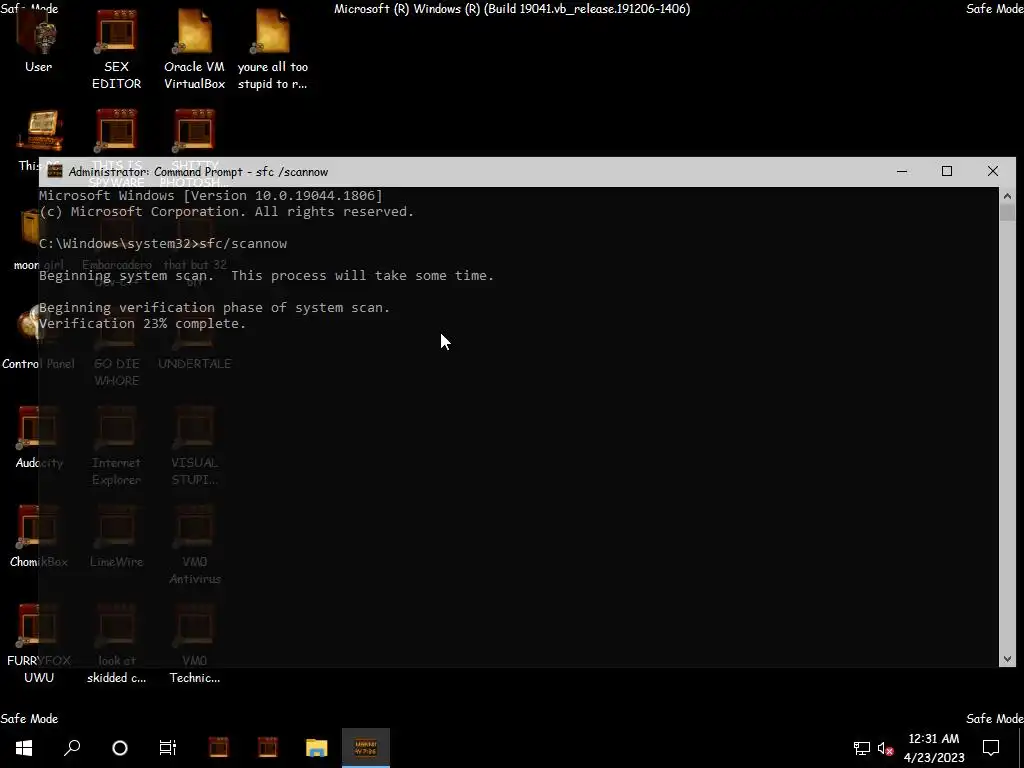Open the second pinned red app on taskbar
This screenshot has width=1024, height=768.
(x=268, y=748)
